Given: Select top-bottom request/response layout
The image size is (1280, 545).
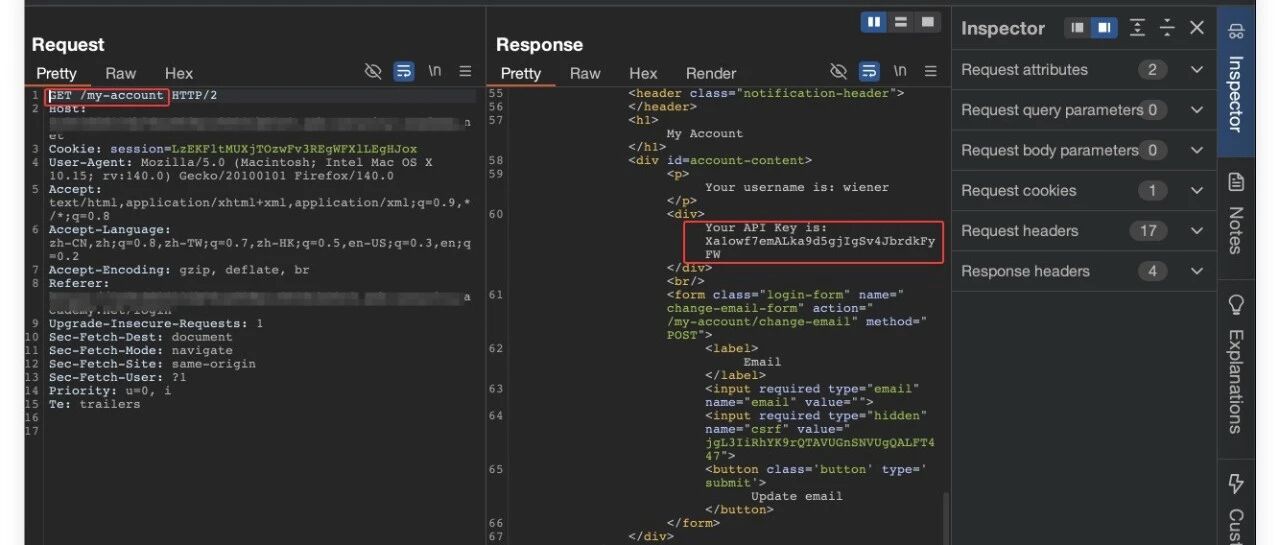Looking at the screenshot, I should 901,21.
